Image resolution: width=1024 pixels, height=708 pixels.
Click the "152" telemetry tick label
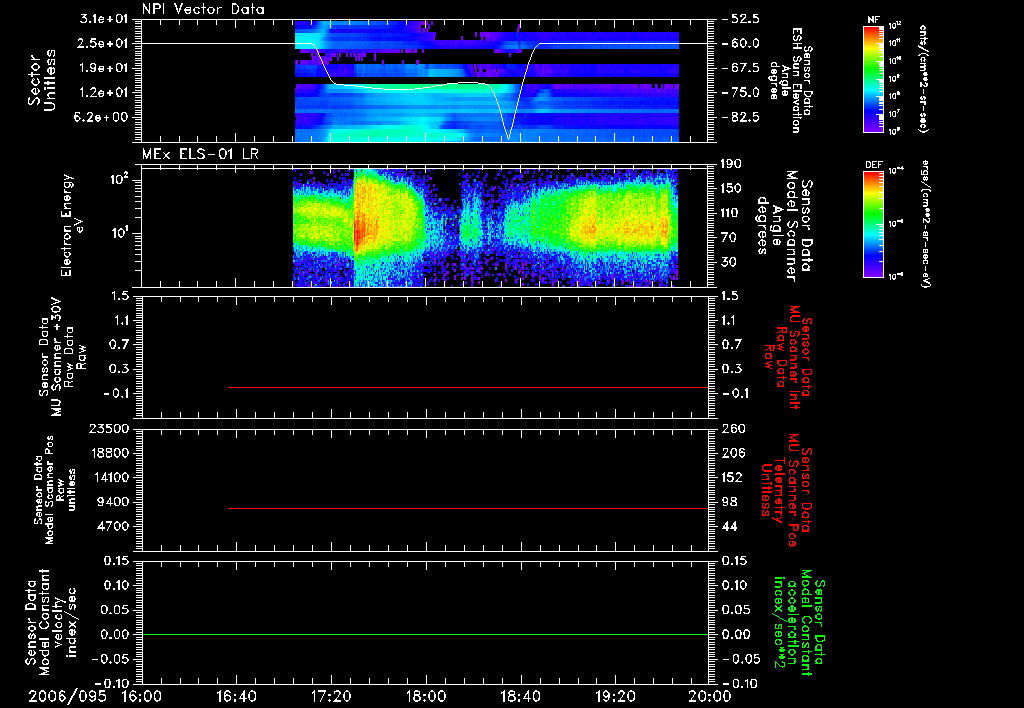coord(733,477)
